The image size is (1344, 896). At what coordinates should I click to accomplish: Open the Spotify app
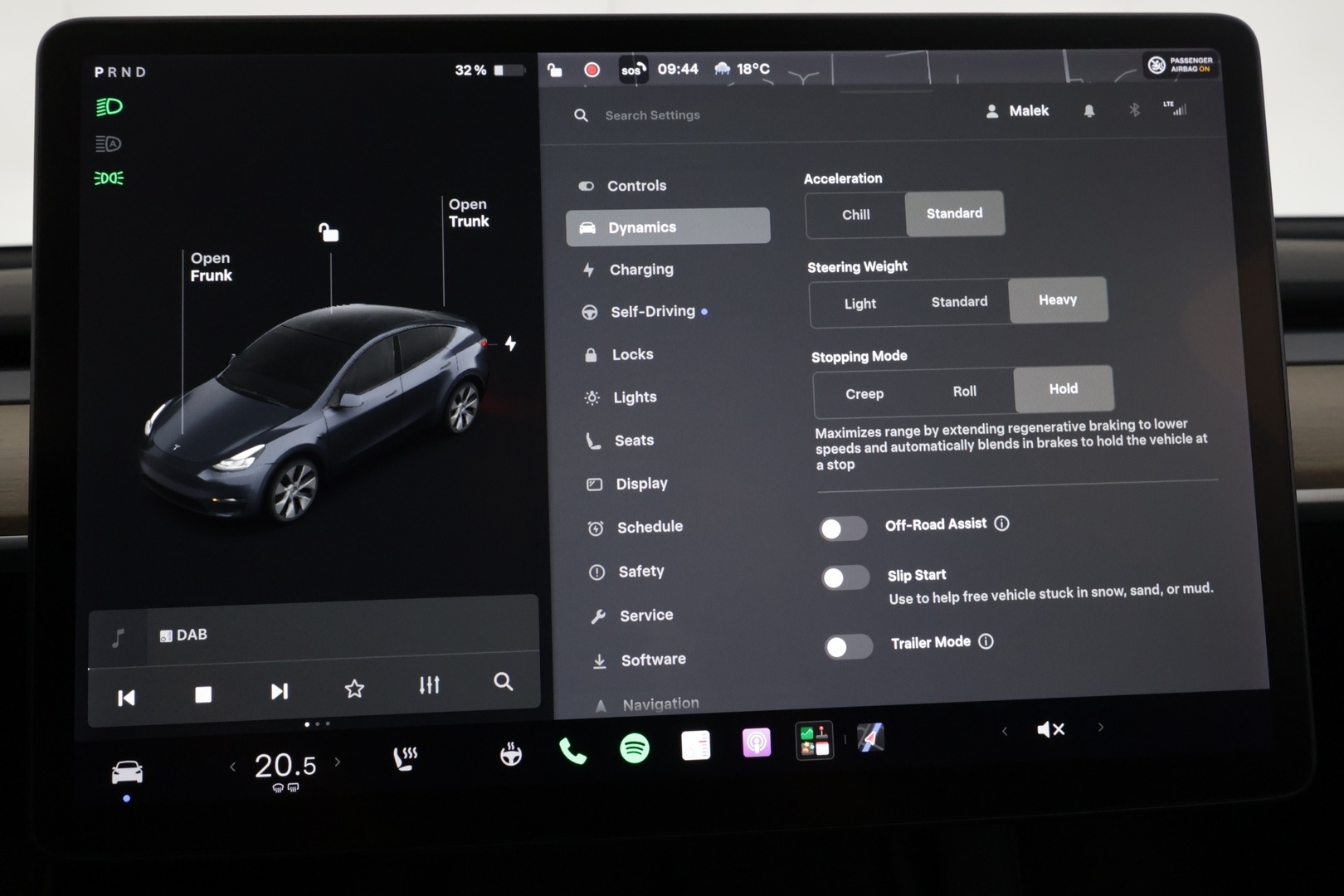point(635,748)
